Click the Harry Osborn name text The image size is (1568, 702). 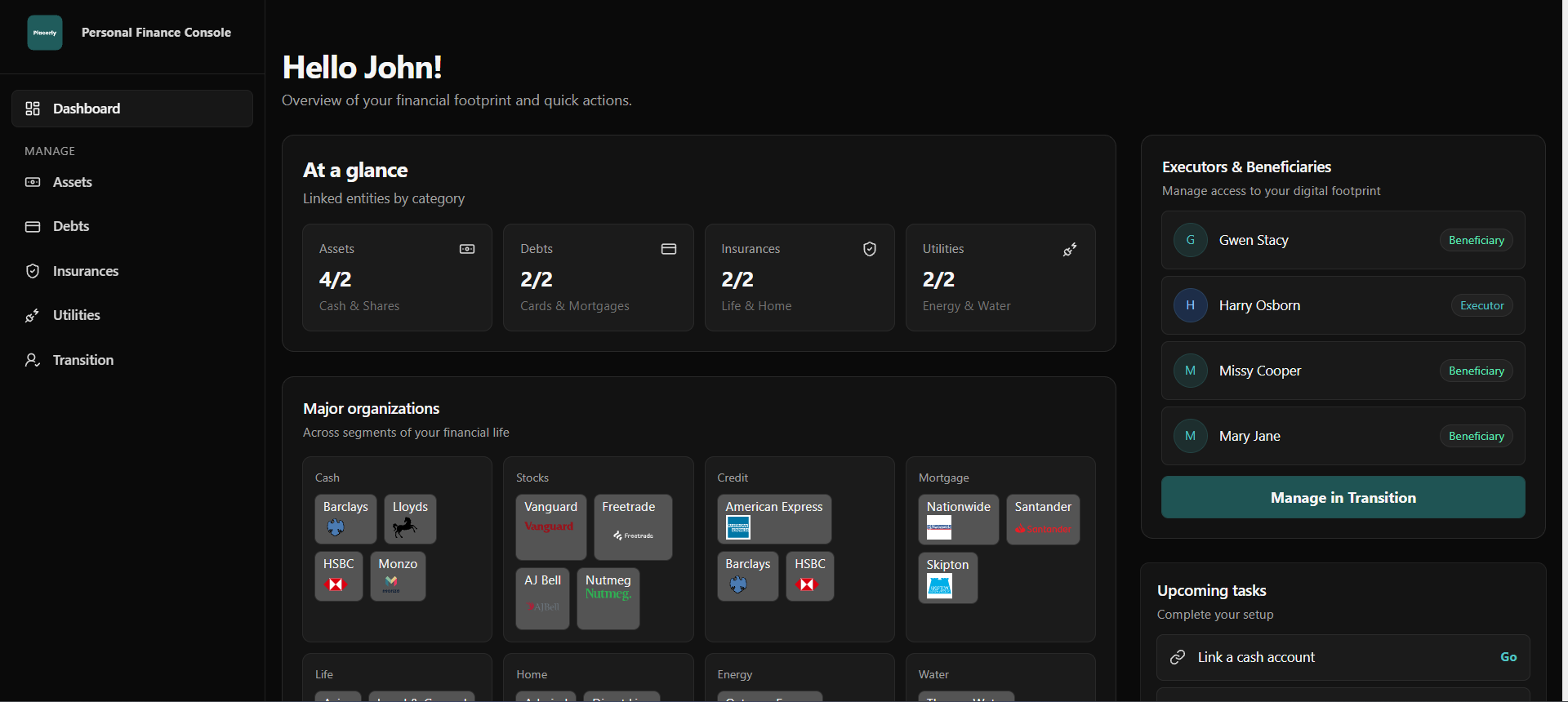1259,305
